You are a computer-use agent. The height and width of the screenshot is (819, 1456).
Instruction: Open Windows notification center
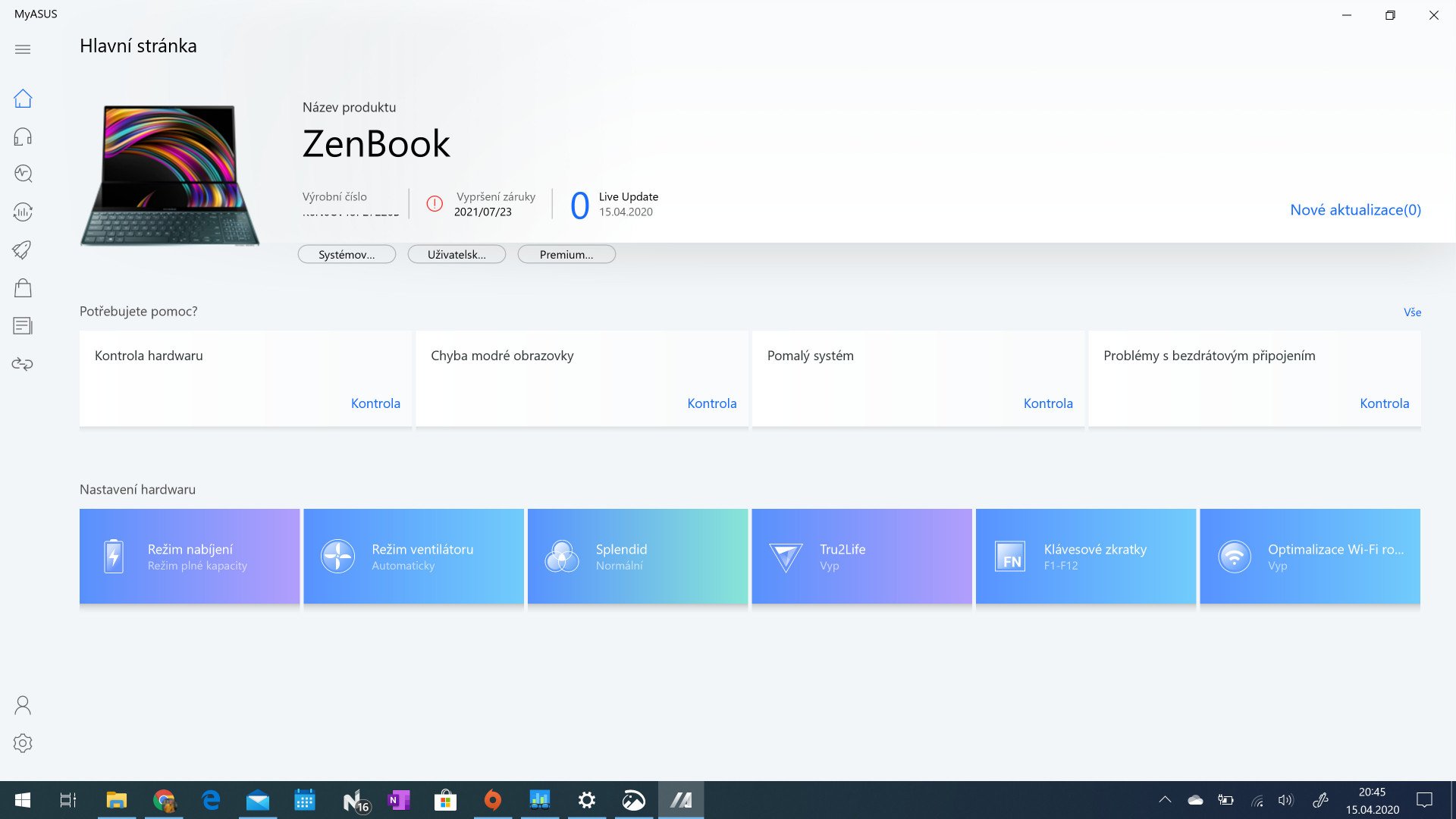1425,800
